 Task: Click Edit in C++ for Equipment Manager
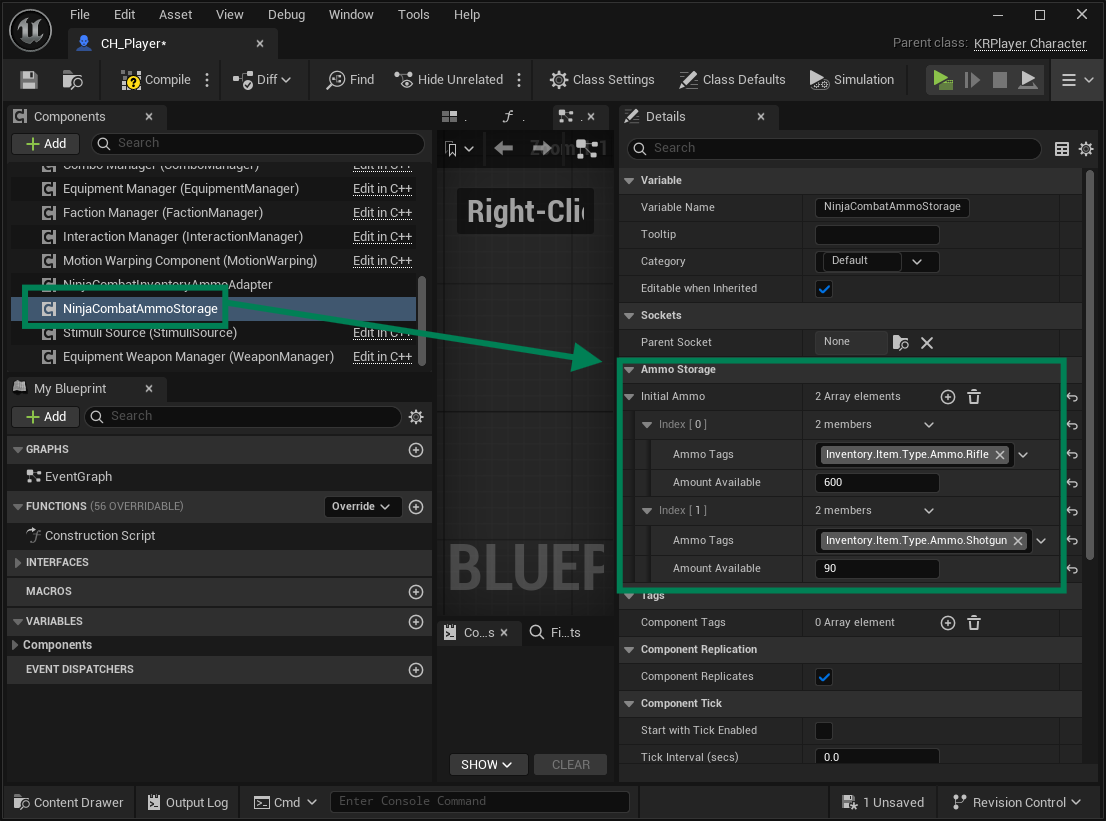[x=382, y=189]
